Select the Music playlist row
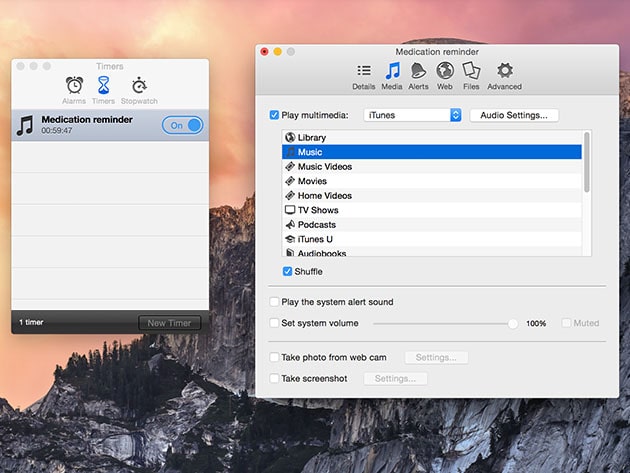Image resolution: width=630 pixels, height=473 pixels. (432, 152)
